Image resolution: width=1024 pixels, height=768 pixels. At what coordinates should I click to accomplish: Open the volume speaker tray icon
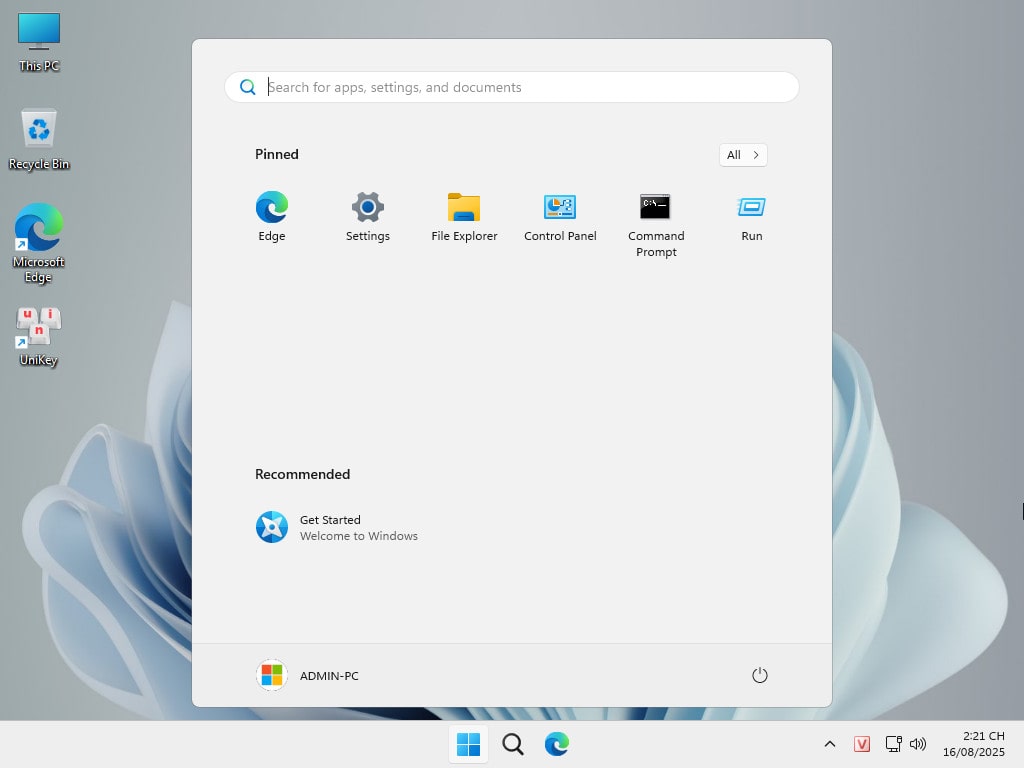point(918,744)
